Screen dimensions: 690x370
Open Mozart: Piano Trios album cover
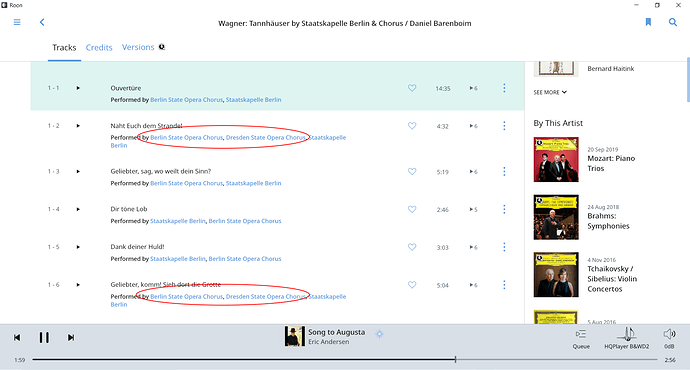click(556, 159)
